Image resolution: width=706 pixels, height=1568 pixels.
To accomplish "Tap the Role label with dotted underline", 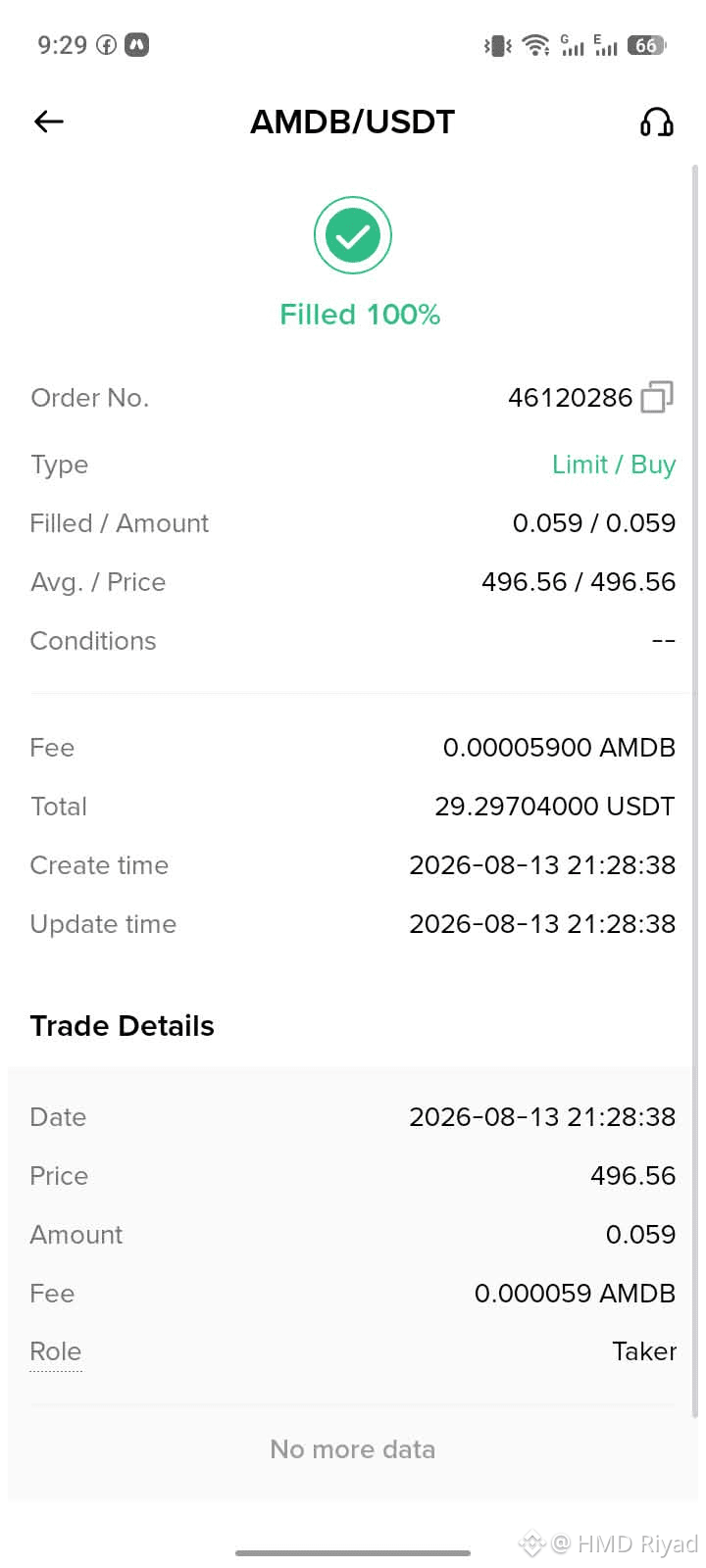I will coord(56,1351).
